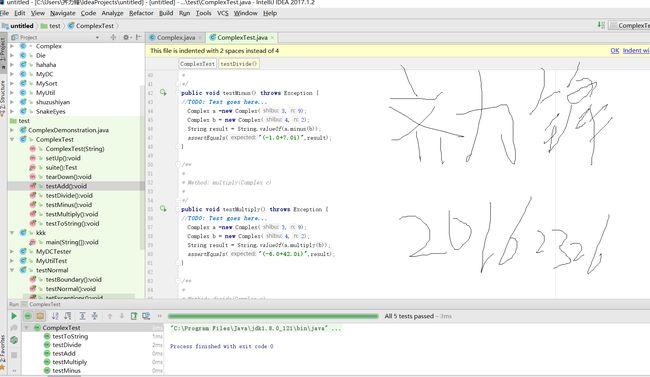
Task: Select testToString result in Run panel
Action: [70, 336]
